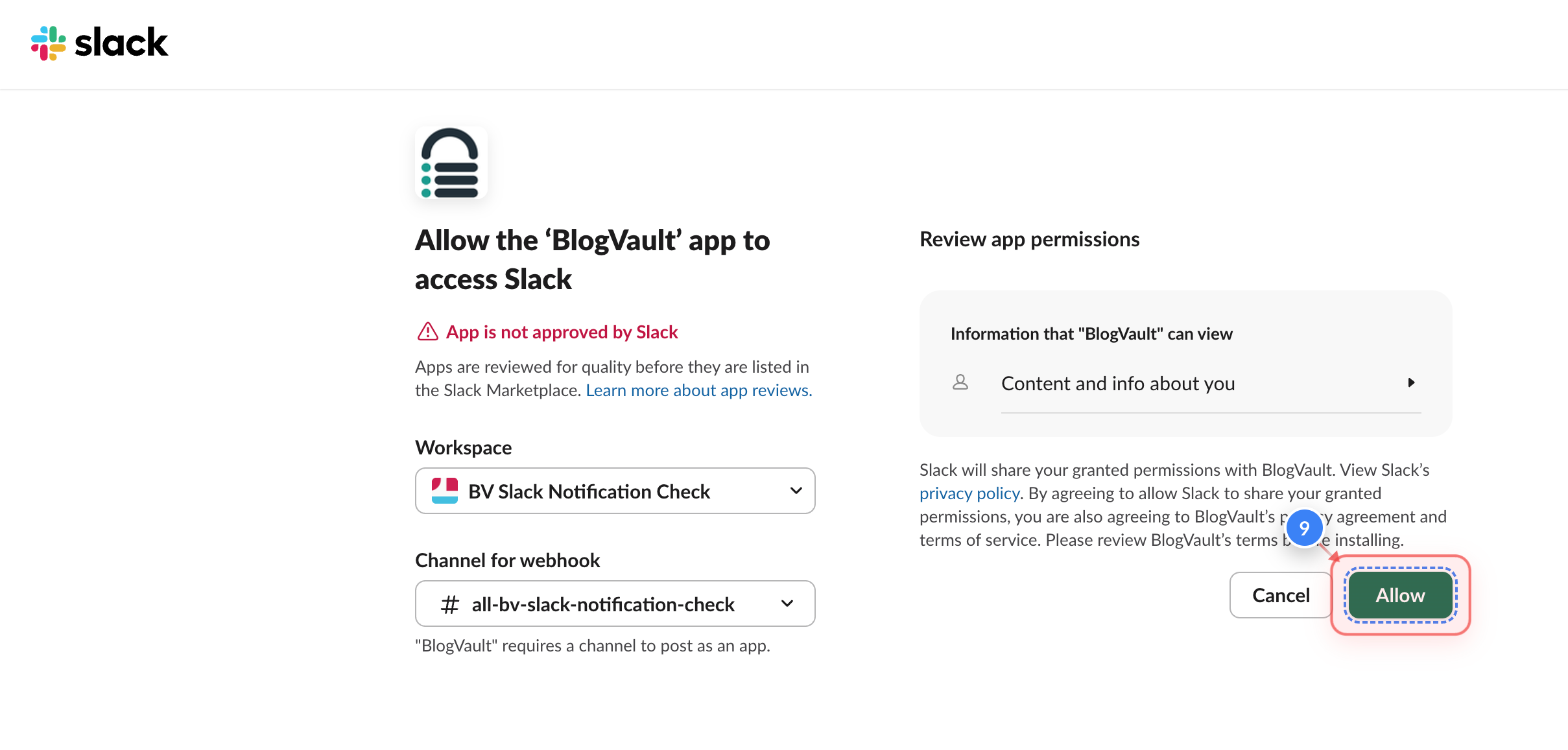Click the person icon next to permissions info
This screenshot has width=1568, height=750.
(960, 382)
